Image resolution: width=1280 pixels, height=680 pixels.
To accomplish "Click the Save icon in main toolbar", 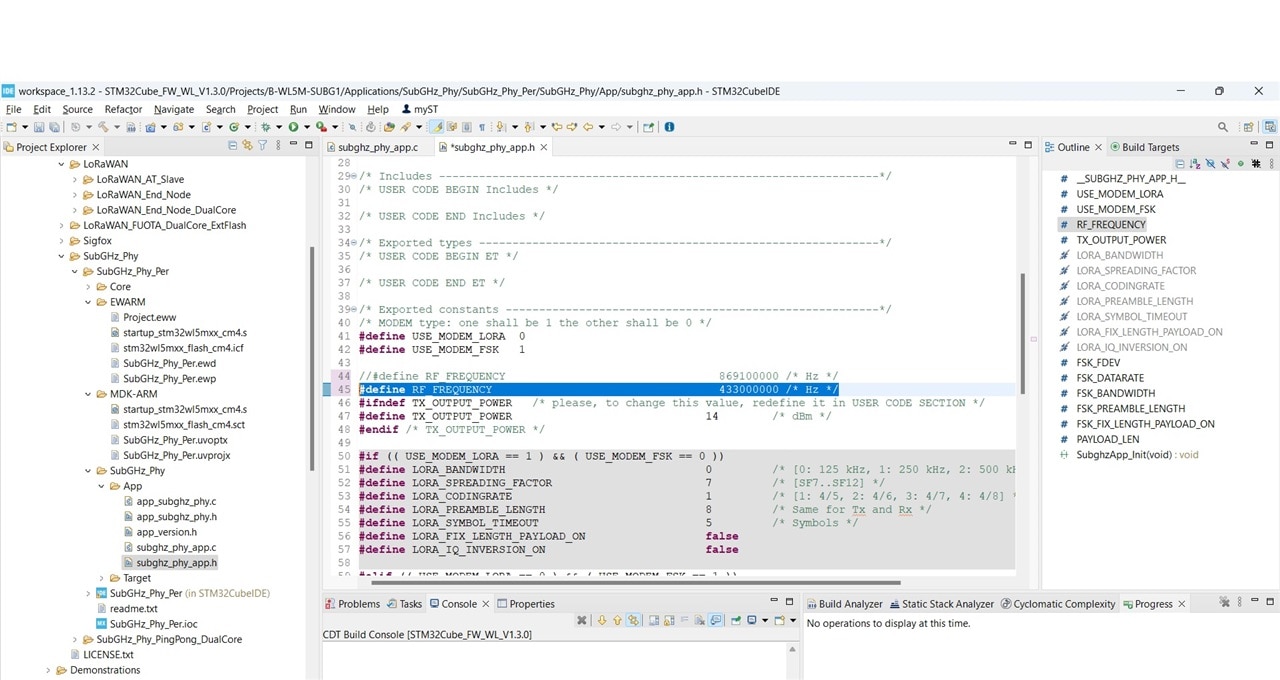I will (39, 127).
